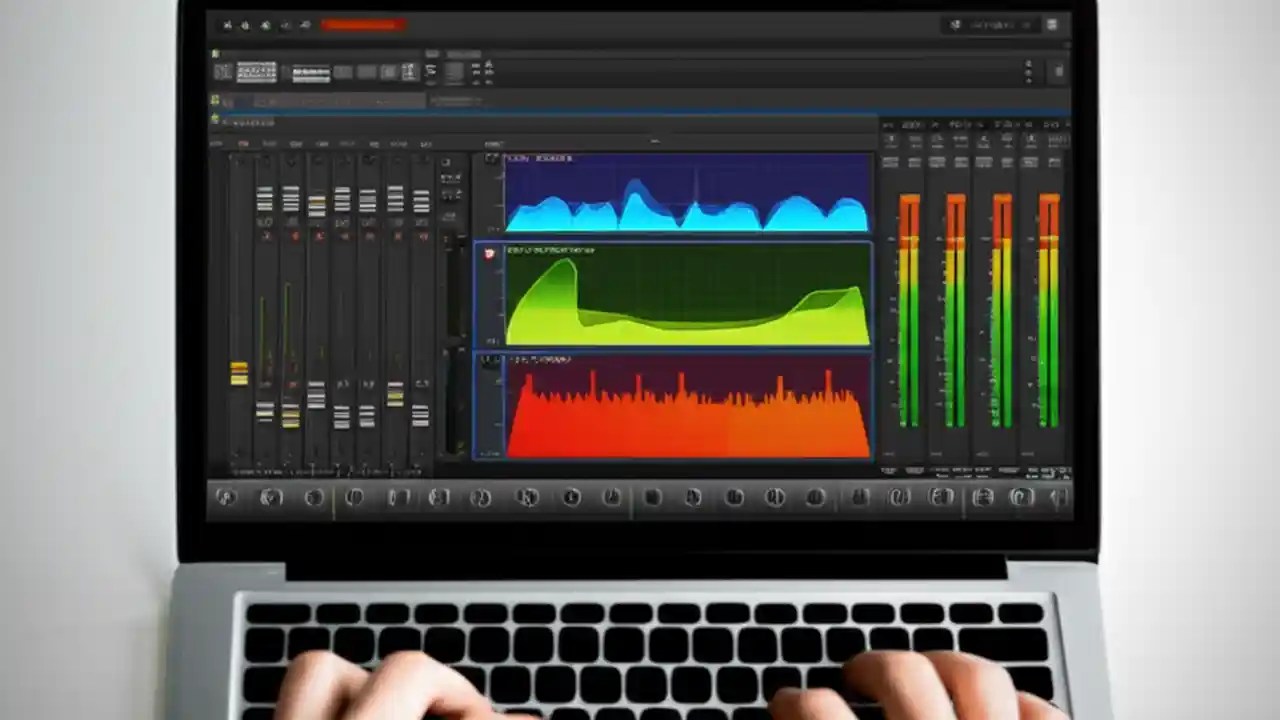Select the first effect knob on the bottom plugin rack
Viewport: 1280px width, 720px height.
coord(227,497)
